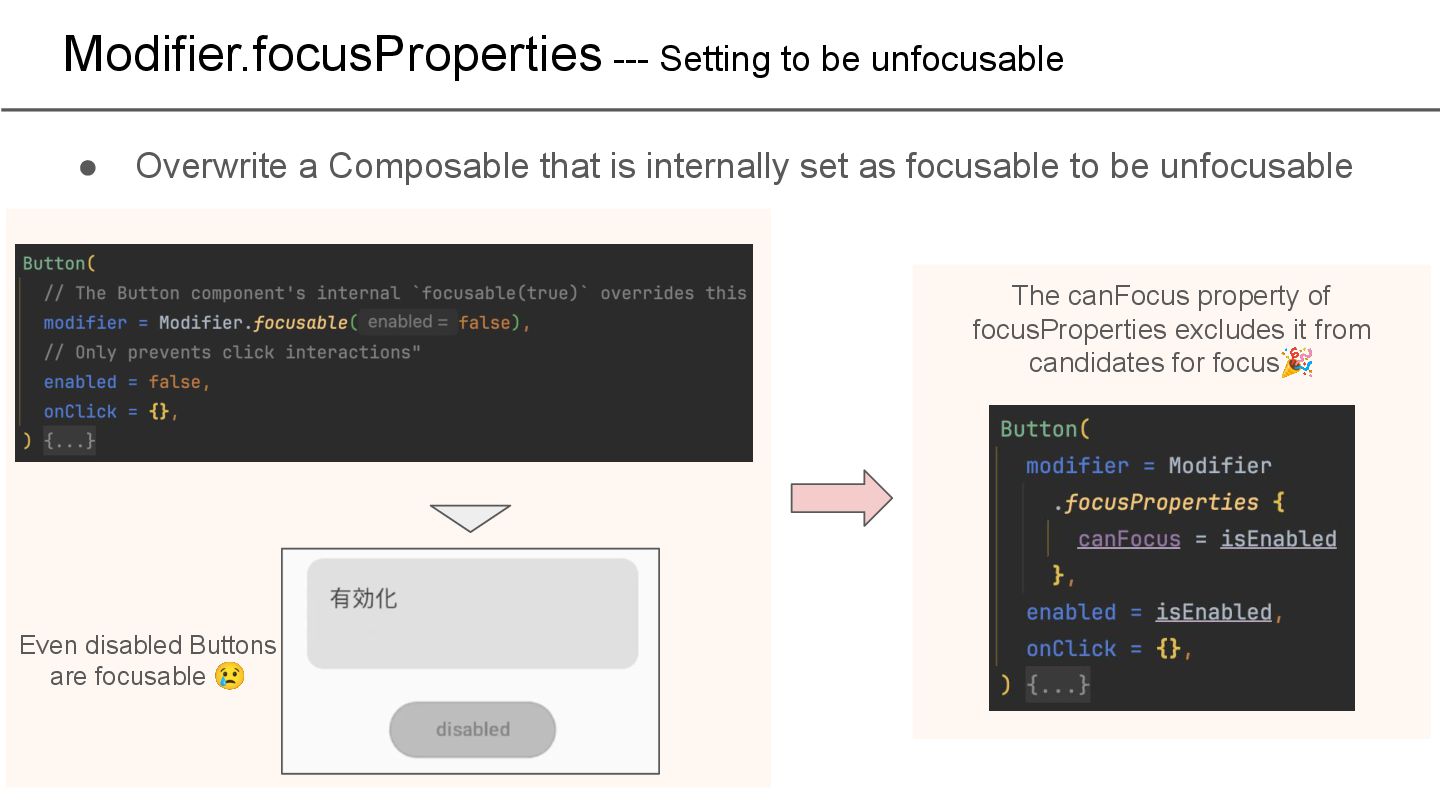The height and width of the screenshot is (810, 1440).
Task: Click the pink right-pointing arrow
Action: pyautogui.click(x=841, y=498)
